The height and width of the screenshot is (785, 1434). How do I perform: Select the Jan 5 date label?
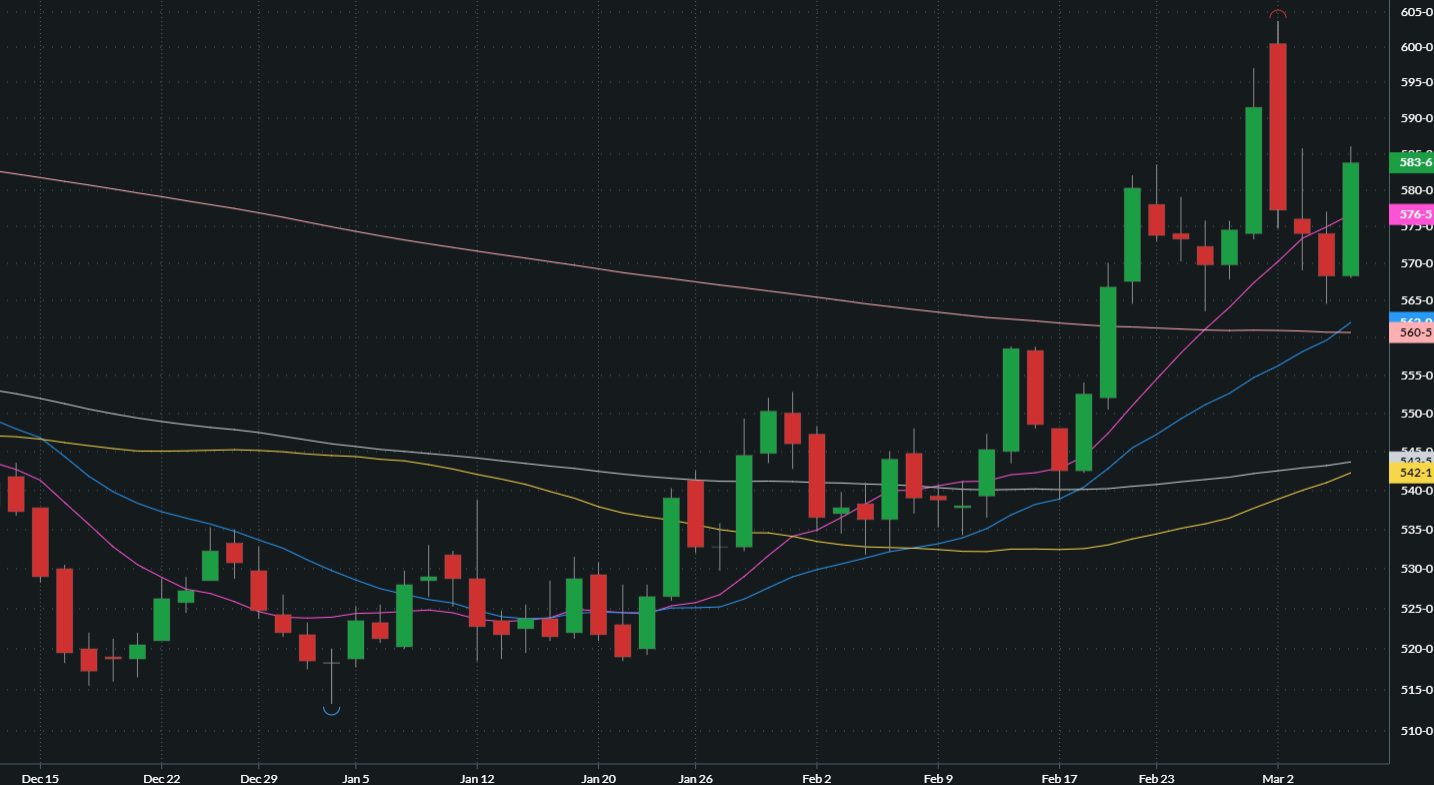[x=356, y=777]
